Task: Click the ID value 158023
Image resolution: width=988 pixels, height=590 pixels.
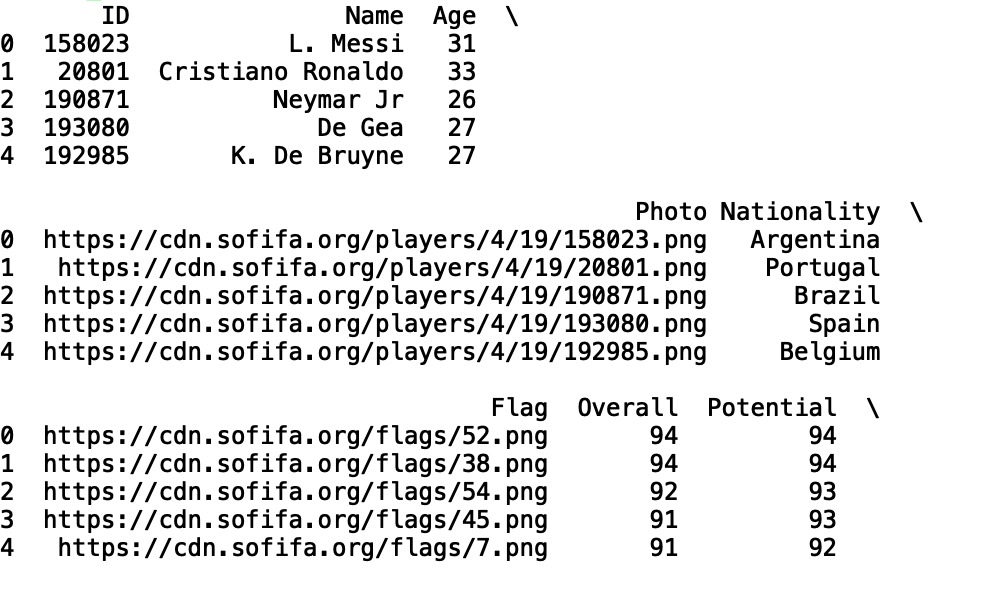Action: [x=86, y=44]
